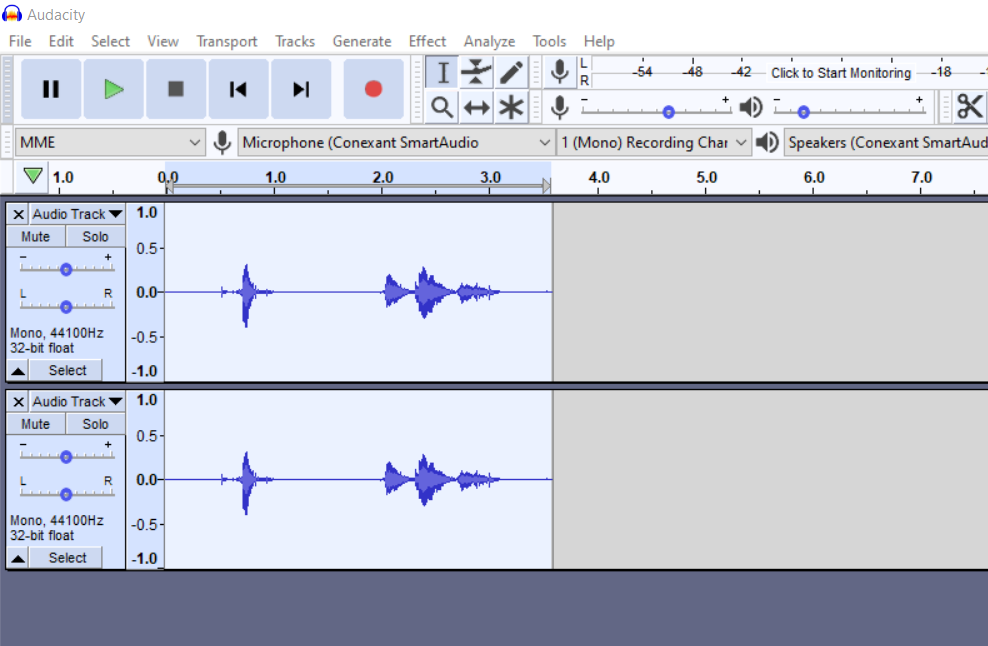Enable Solo on the bottom track
988x646 pixels.
click(x=95, y=423)
